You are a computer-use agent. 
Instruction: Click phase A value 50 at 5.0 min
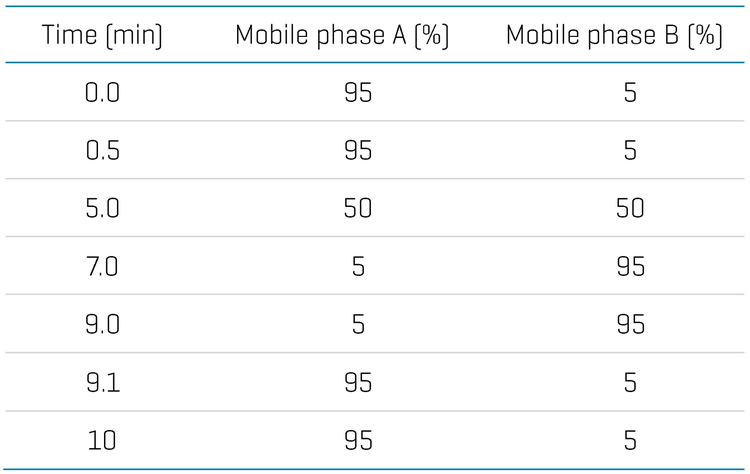point(358,209)
